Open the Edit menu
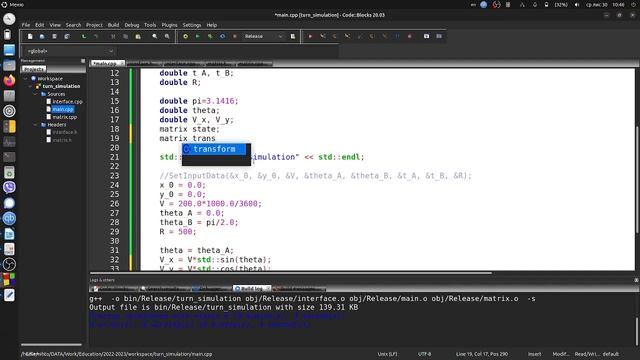This screenshot has width=640, height=360. (40, 25)
